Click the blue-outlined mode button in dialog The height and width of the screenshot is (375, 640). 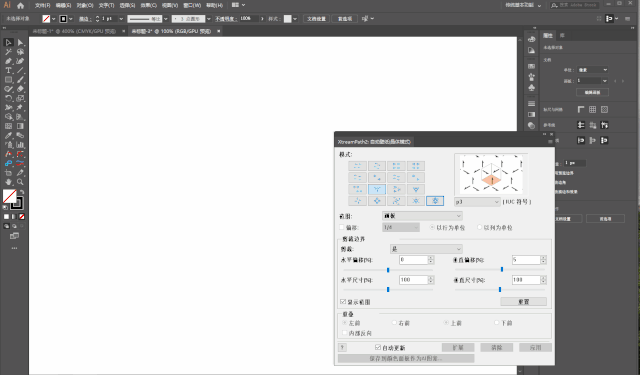point(435,201)
